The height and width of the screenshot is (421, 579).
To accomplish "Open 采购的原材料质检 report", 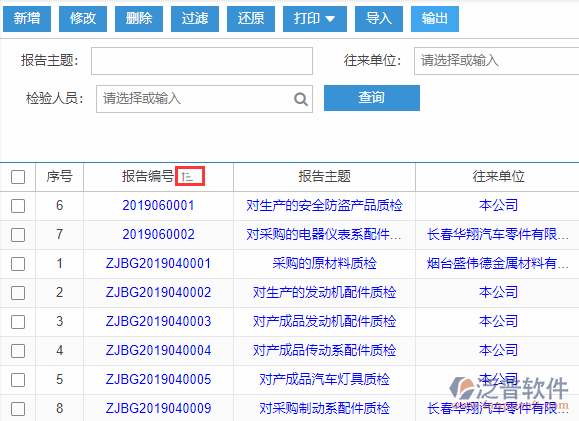I will pos(325,263).
